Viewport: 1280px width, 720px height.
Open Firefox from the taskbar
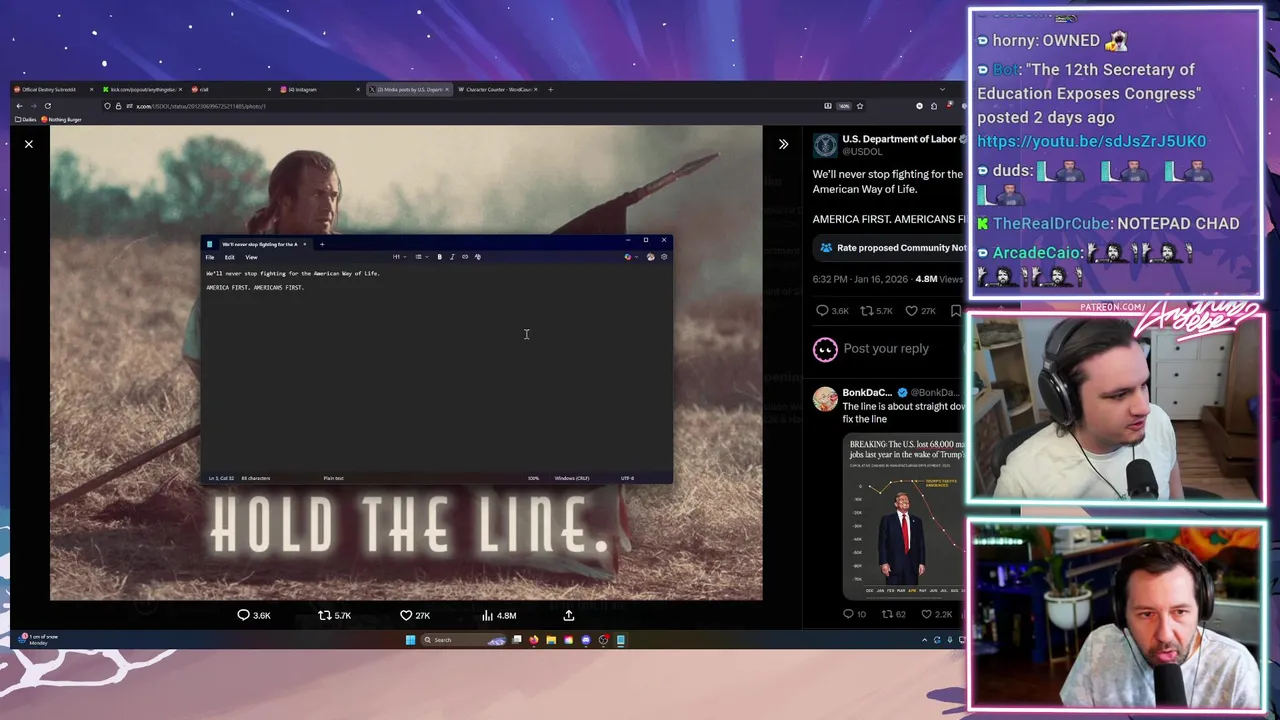(534, 640)
